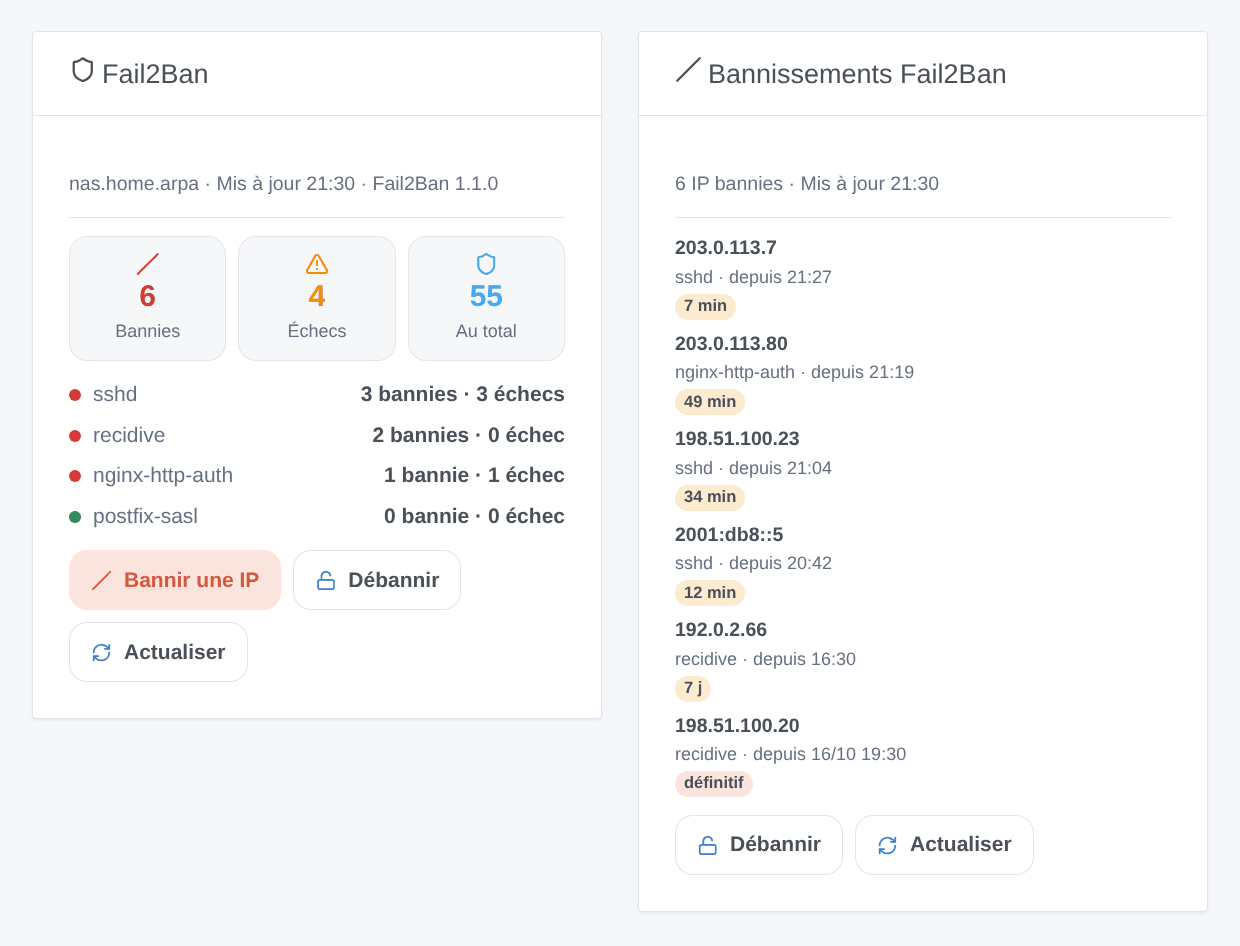Click the red ban icon above 6 Bannies
1240x946 pixels.
pos(148,264)
